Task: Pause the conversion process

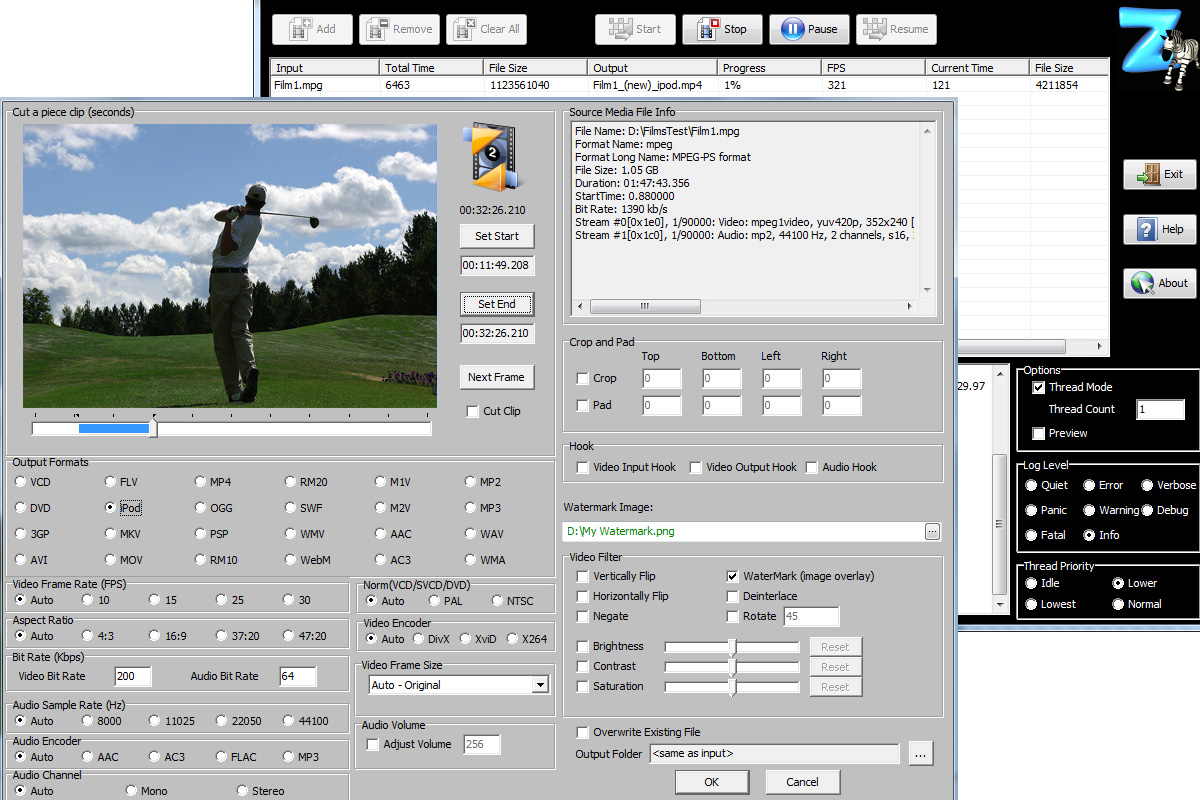Action: (x=809, y=29)
